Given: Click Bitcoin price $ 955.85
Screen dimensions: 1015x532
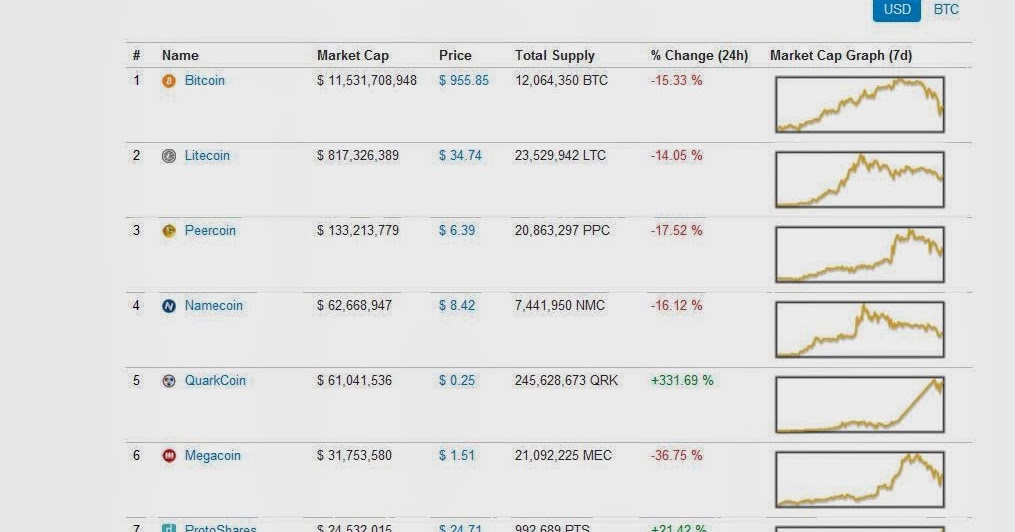Looking at the screenshot, I should click(464, 80).
